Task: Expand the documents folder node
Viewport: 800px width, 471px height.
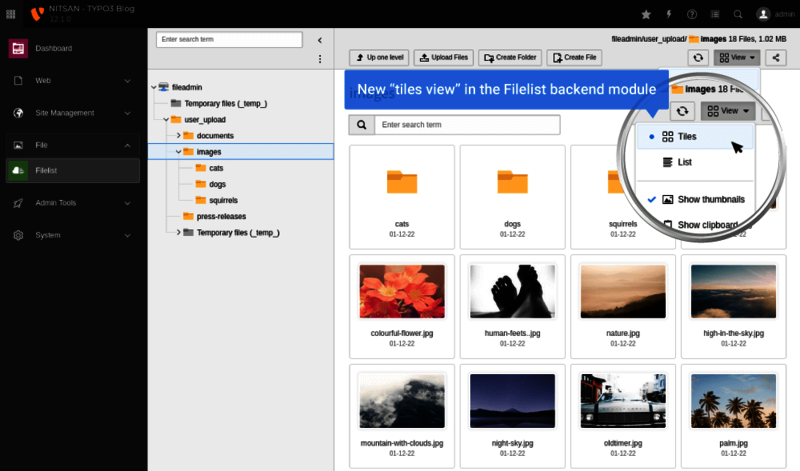Action: (179, 136)
